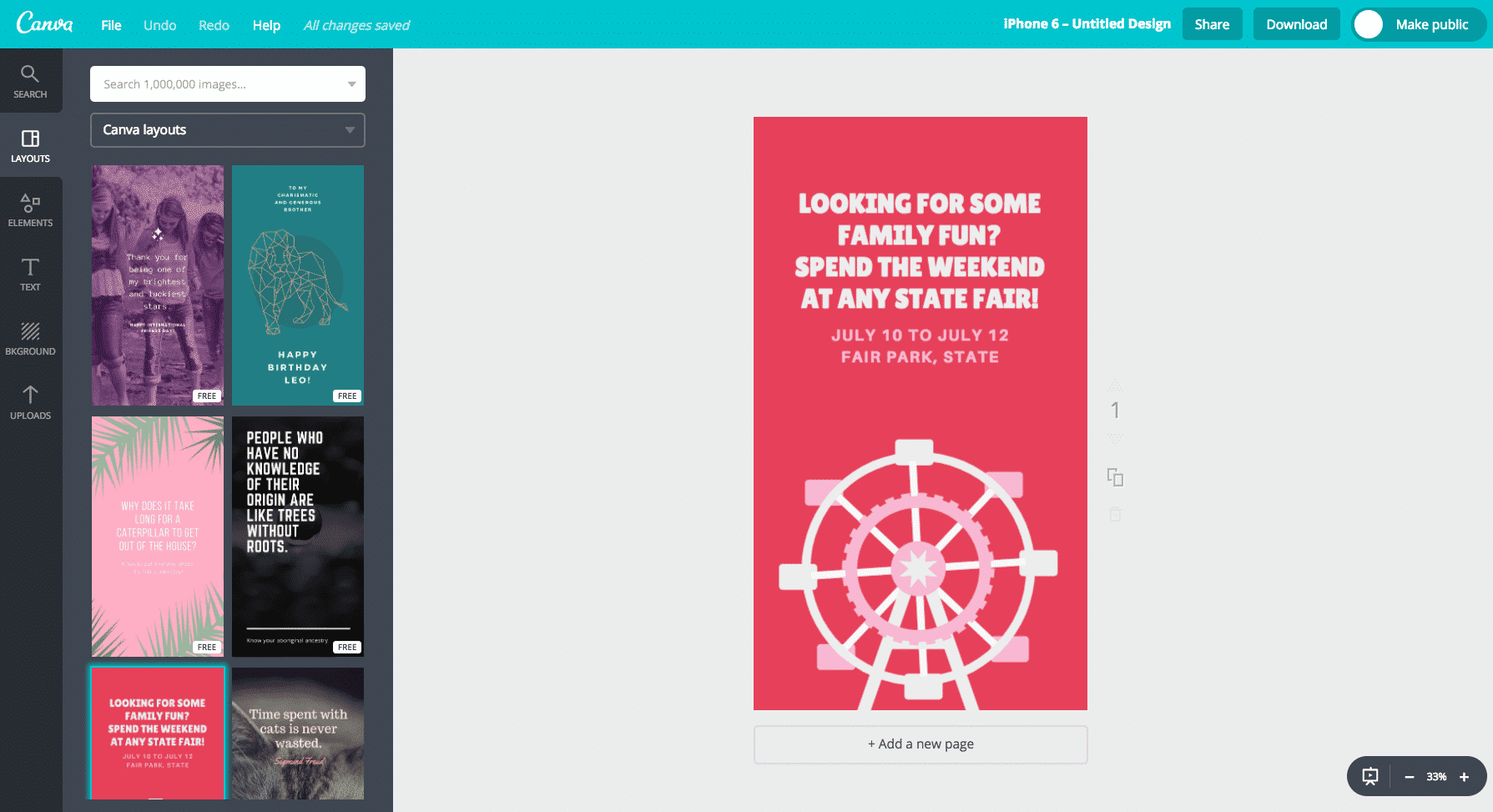This screenshot has width=1493, height=812.
Task: Click the delete page trash icon
Action: pos(1115,515)
